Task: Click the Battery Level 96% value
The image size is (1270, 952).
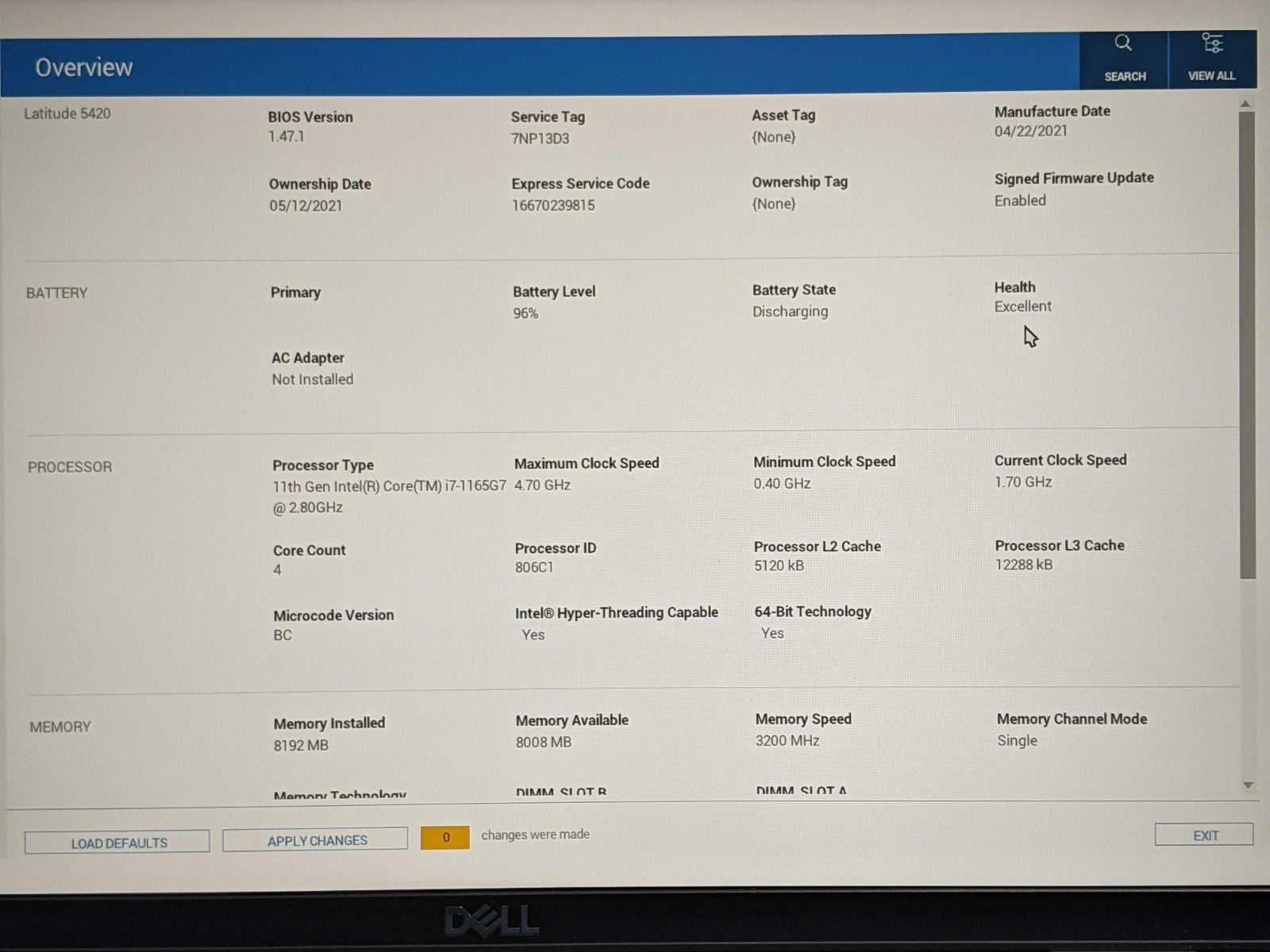Action: pos(525,313)
